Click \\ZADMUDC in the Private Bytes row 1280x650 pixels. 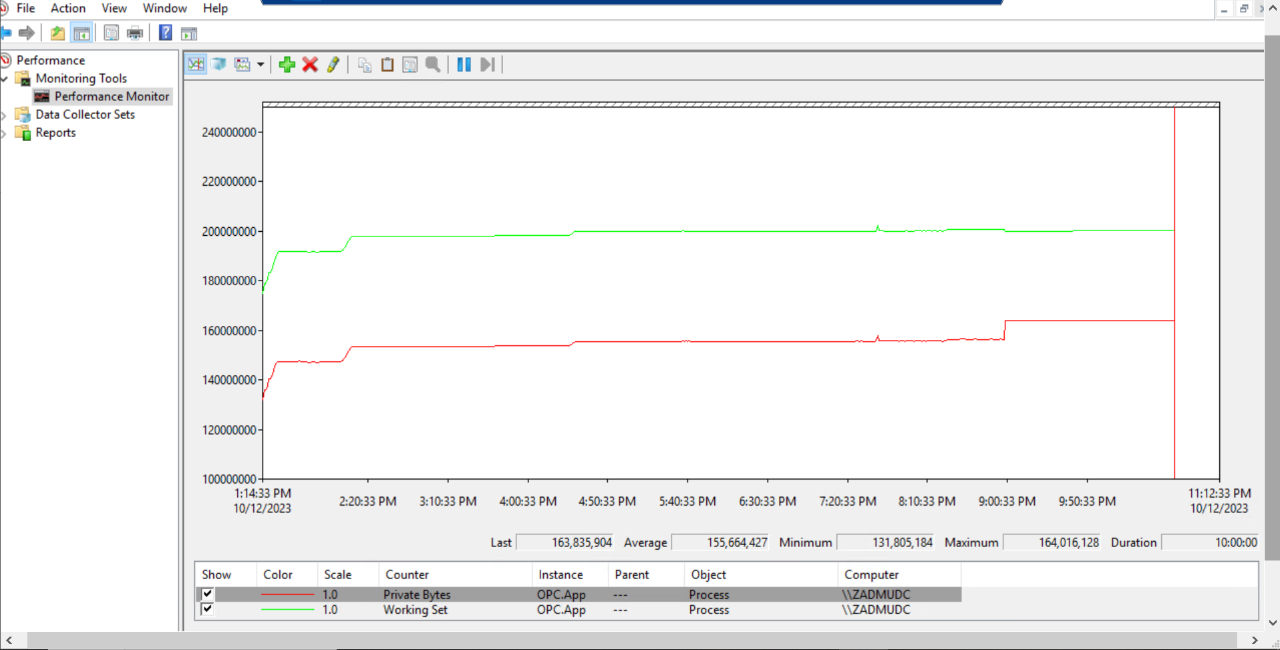coord(877,595)
